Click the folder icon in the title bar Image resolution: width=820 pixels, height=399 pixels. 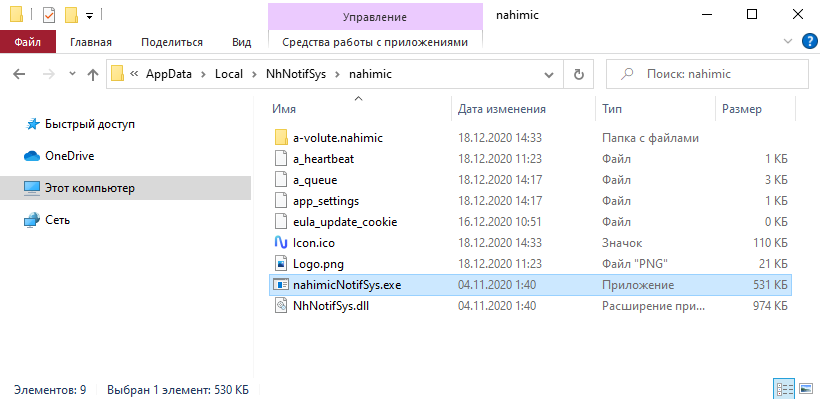point(16,15)
